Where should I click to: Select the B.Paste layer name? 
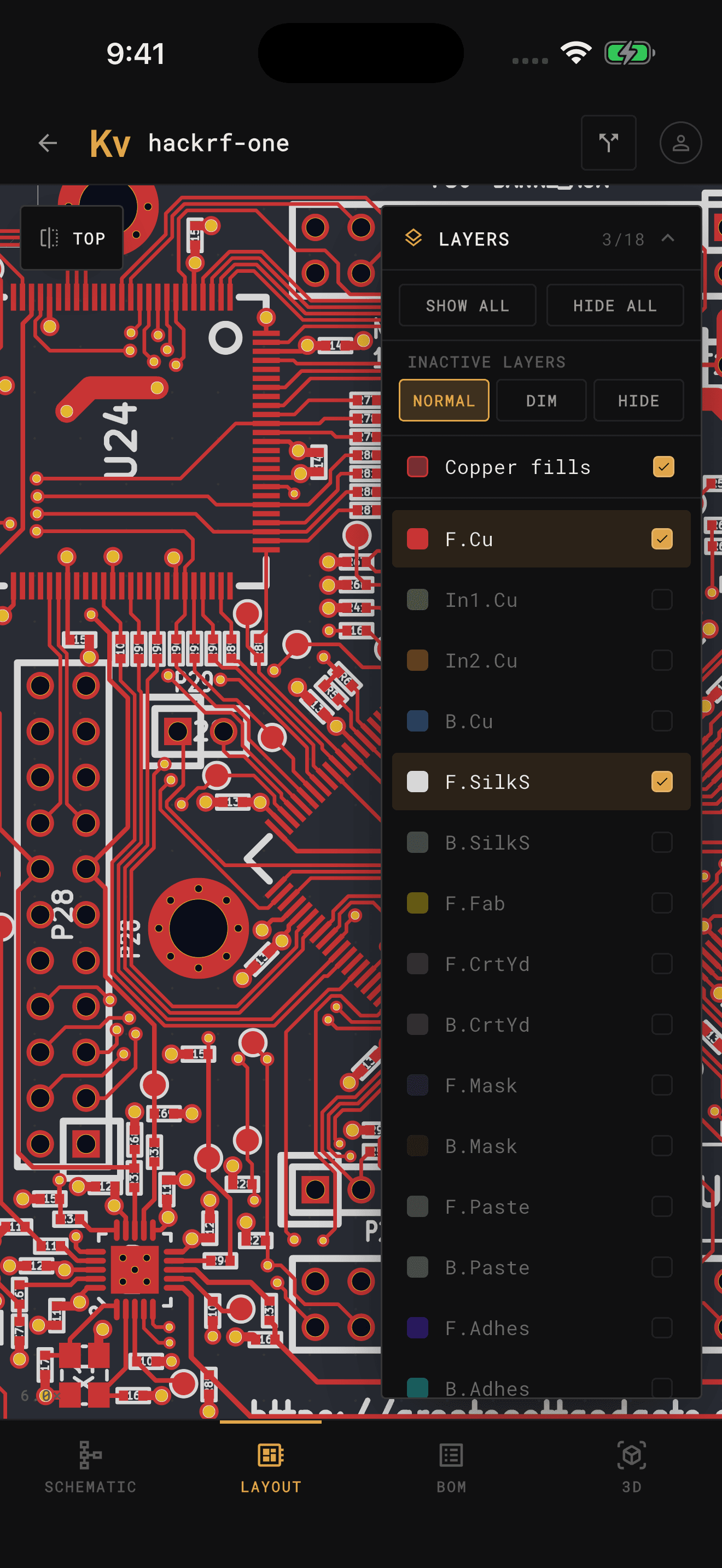(x=487, y=1267)
